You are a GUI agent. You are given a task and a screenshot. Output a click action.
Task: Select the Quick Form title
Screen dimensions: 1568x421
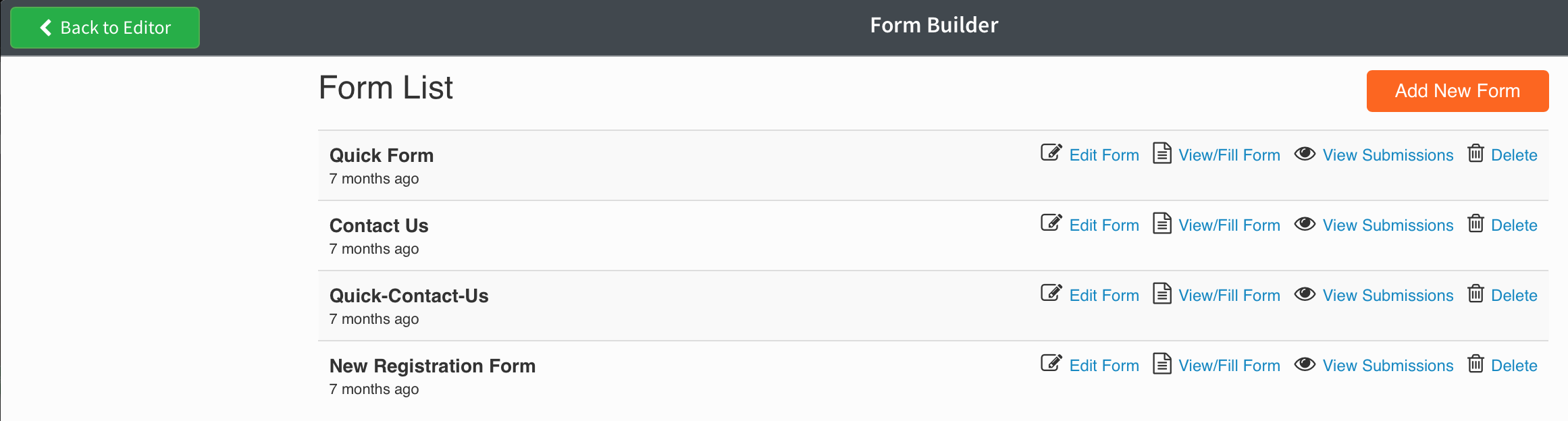click(382, 155)
